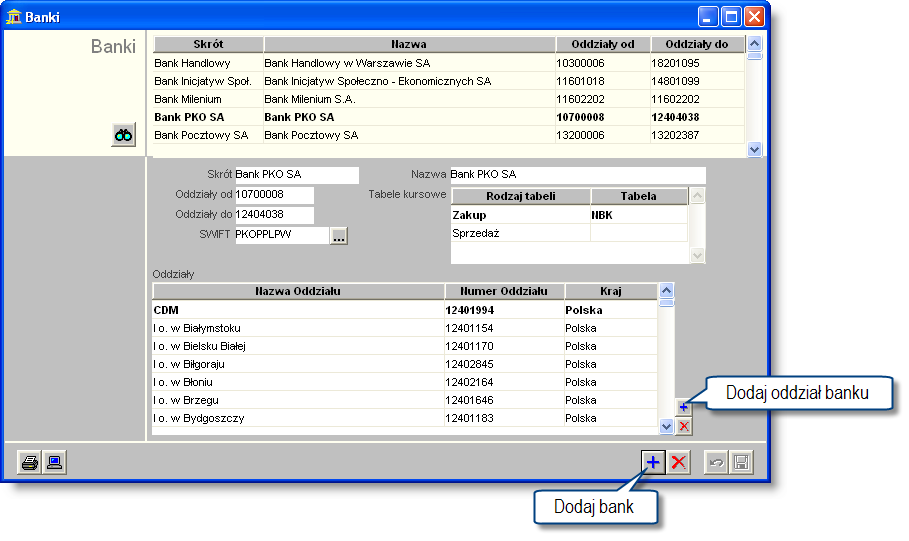
Task: Click the computer screen preview icon
Action: [x=54, y=463]
